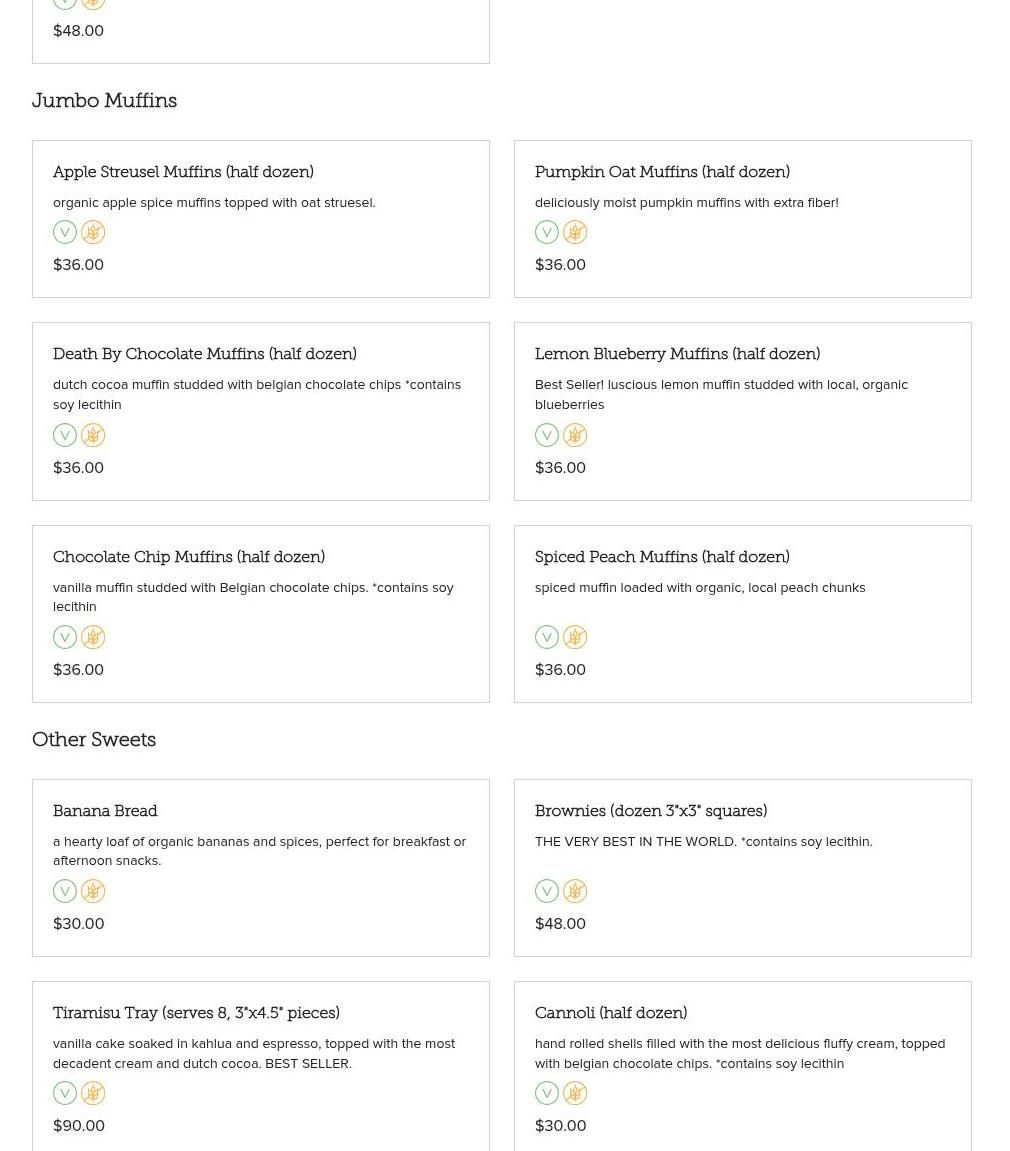Select Death By Chocolate Muffins title
The width and height of the screenshot is (1010, 1151).
(x=205, y=354)
